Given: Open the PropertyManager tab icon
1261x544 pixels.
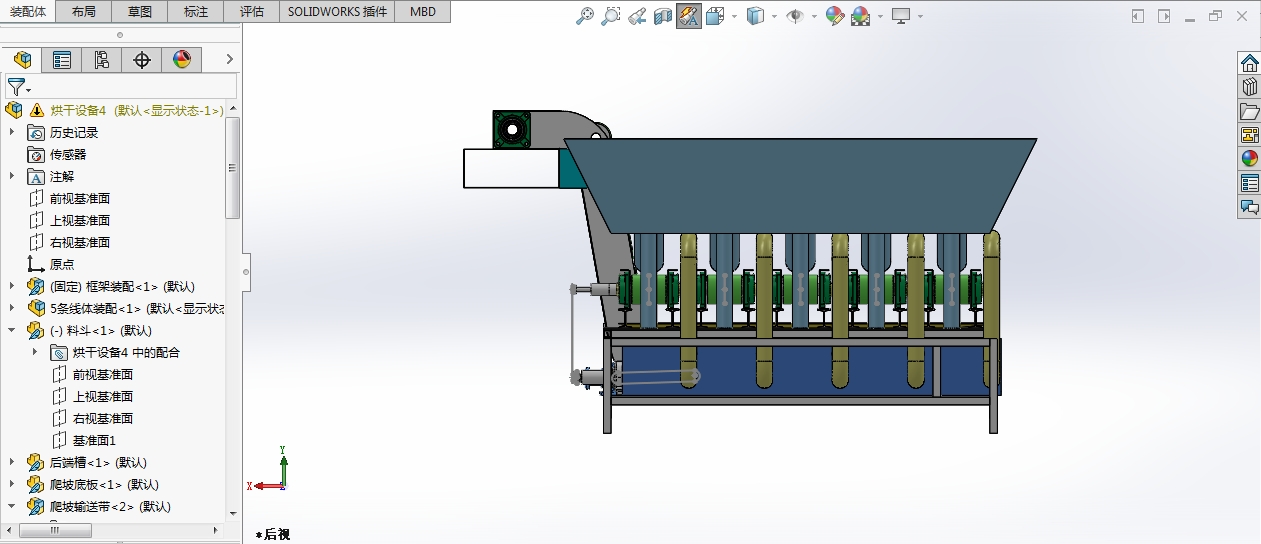Looking at the screenshot, I should click(x=62, y=60).
